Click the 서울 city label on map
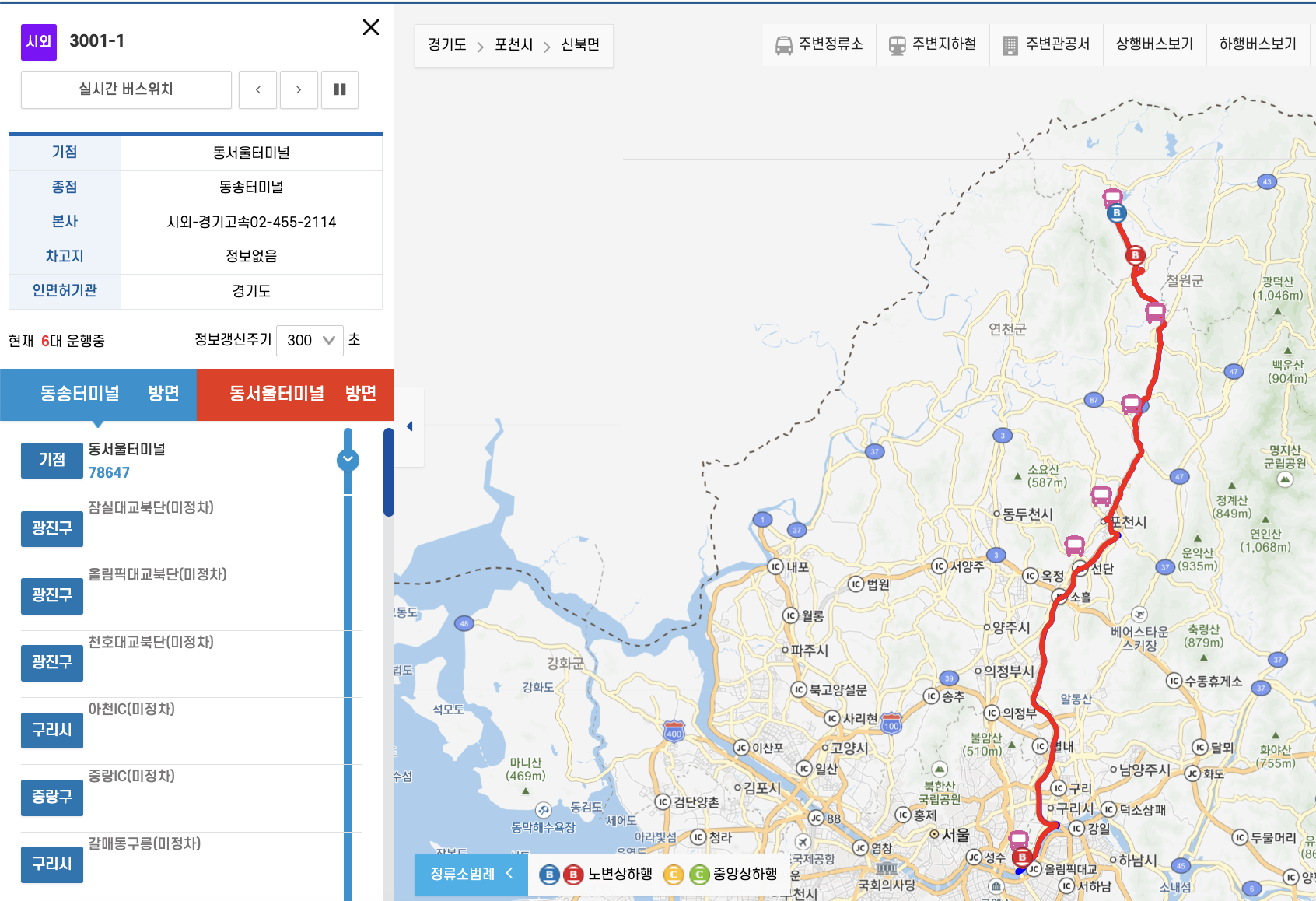Viewport: 1316px width, 901px height. [956, 835]
